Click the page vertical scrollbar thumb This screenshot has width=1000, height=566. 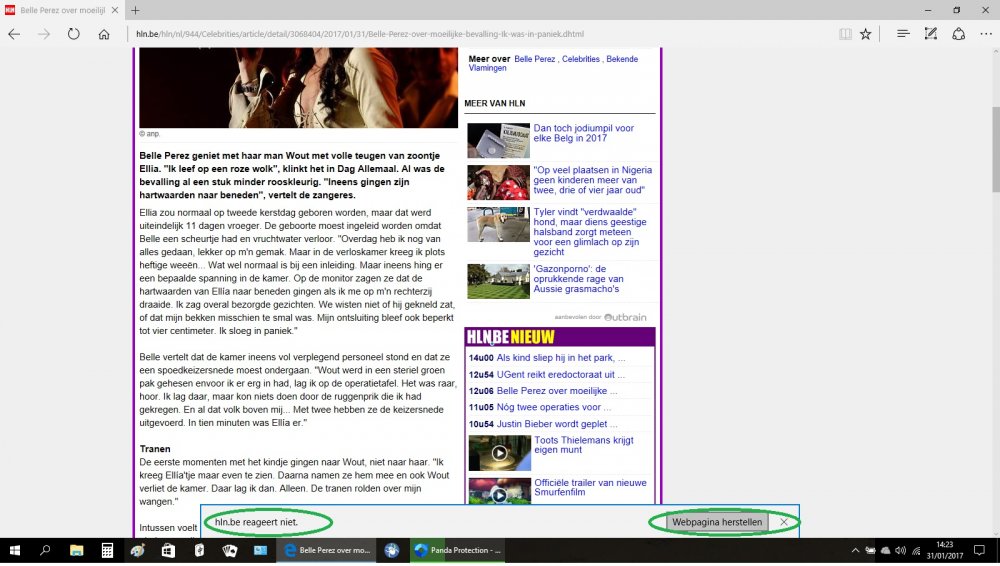pyautogui.click(x=995, y=149)
